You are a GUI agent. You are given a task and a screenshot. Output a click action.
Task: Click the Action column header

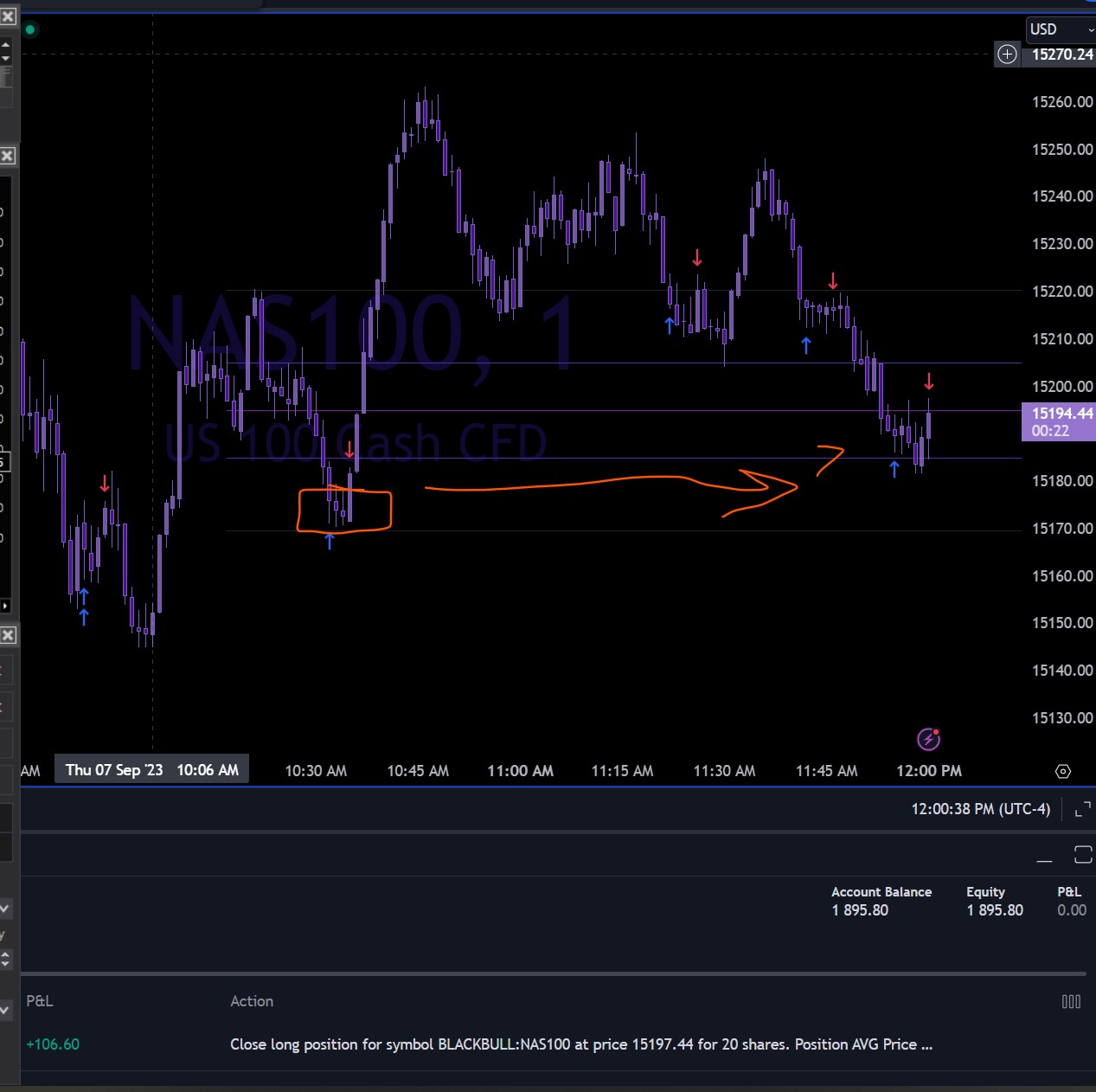(252, 1001)
